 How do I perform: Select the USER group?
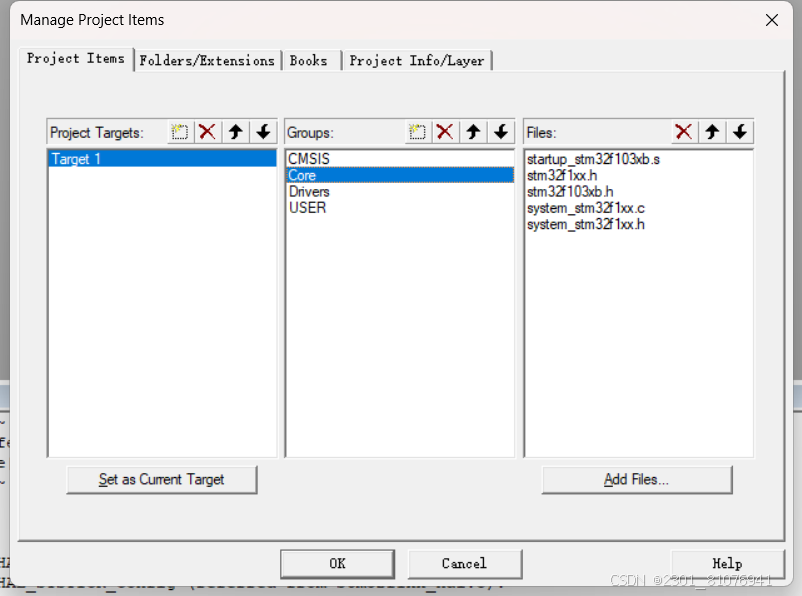(399, 208)
